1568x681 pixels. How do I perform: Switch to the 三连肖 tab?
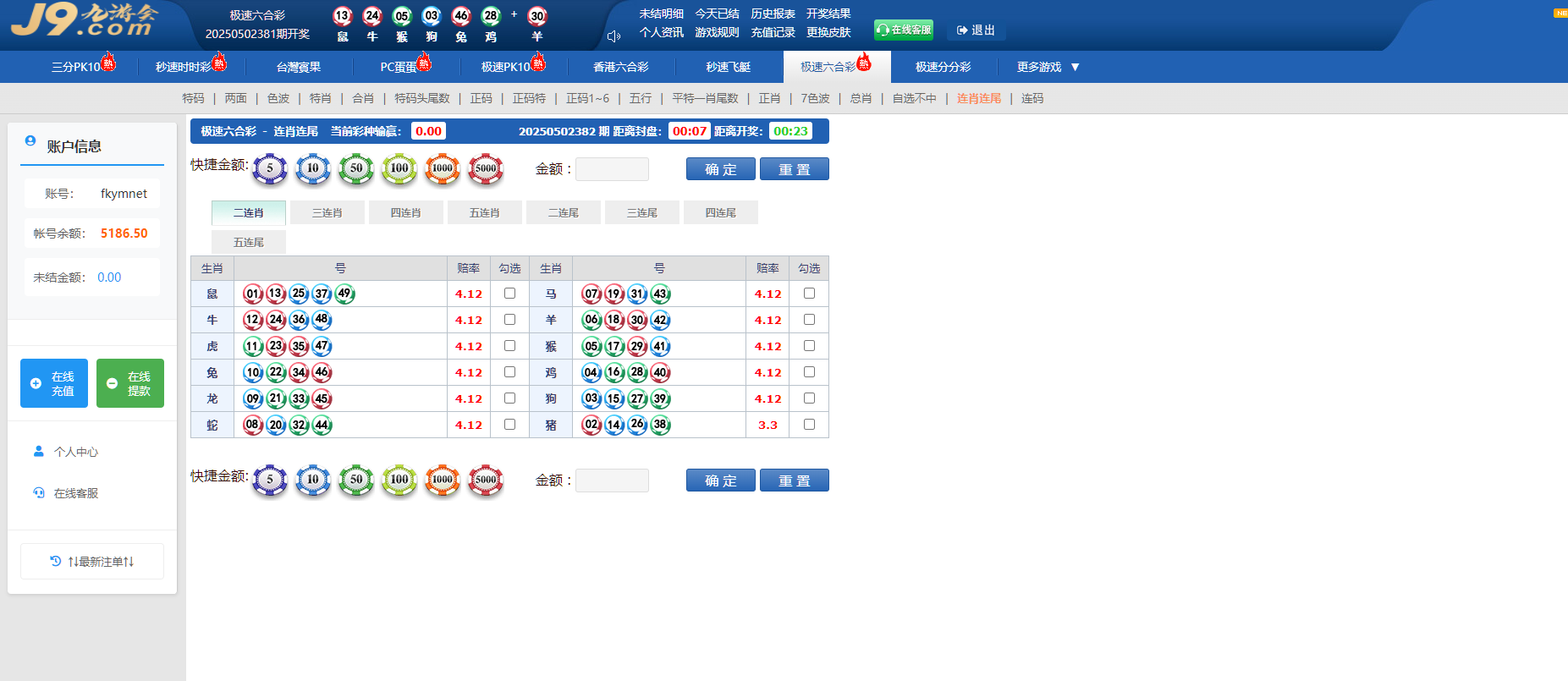(327, 212)
